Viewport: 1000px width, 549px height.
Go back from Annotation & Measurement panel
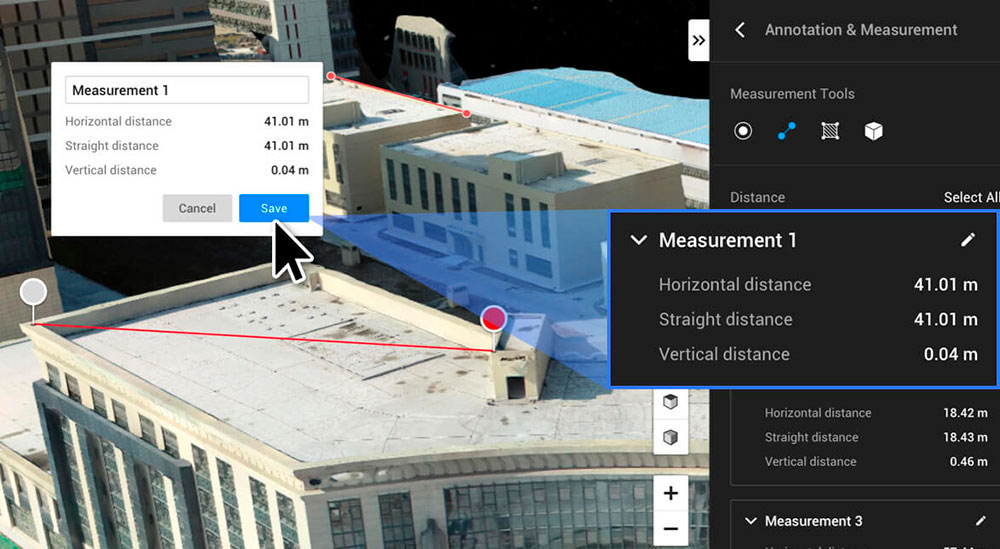point(740,30)
